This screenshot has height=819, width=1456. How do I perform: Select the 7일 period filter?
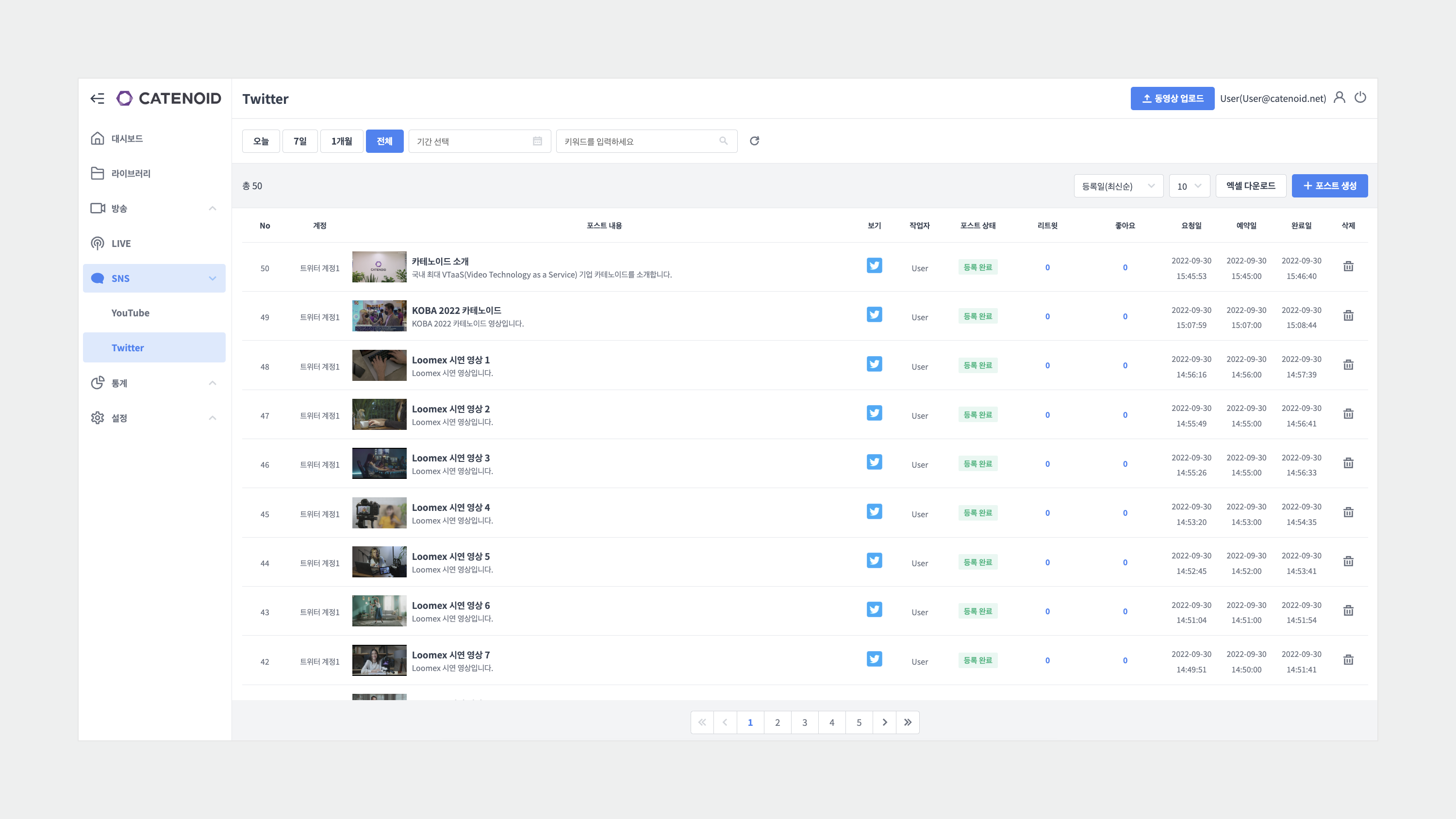(299, 141)
